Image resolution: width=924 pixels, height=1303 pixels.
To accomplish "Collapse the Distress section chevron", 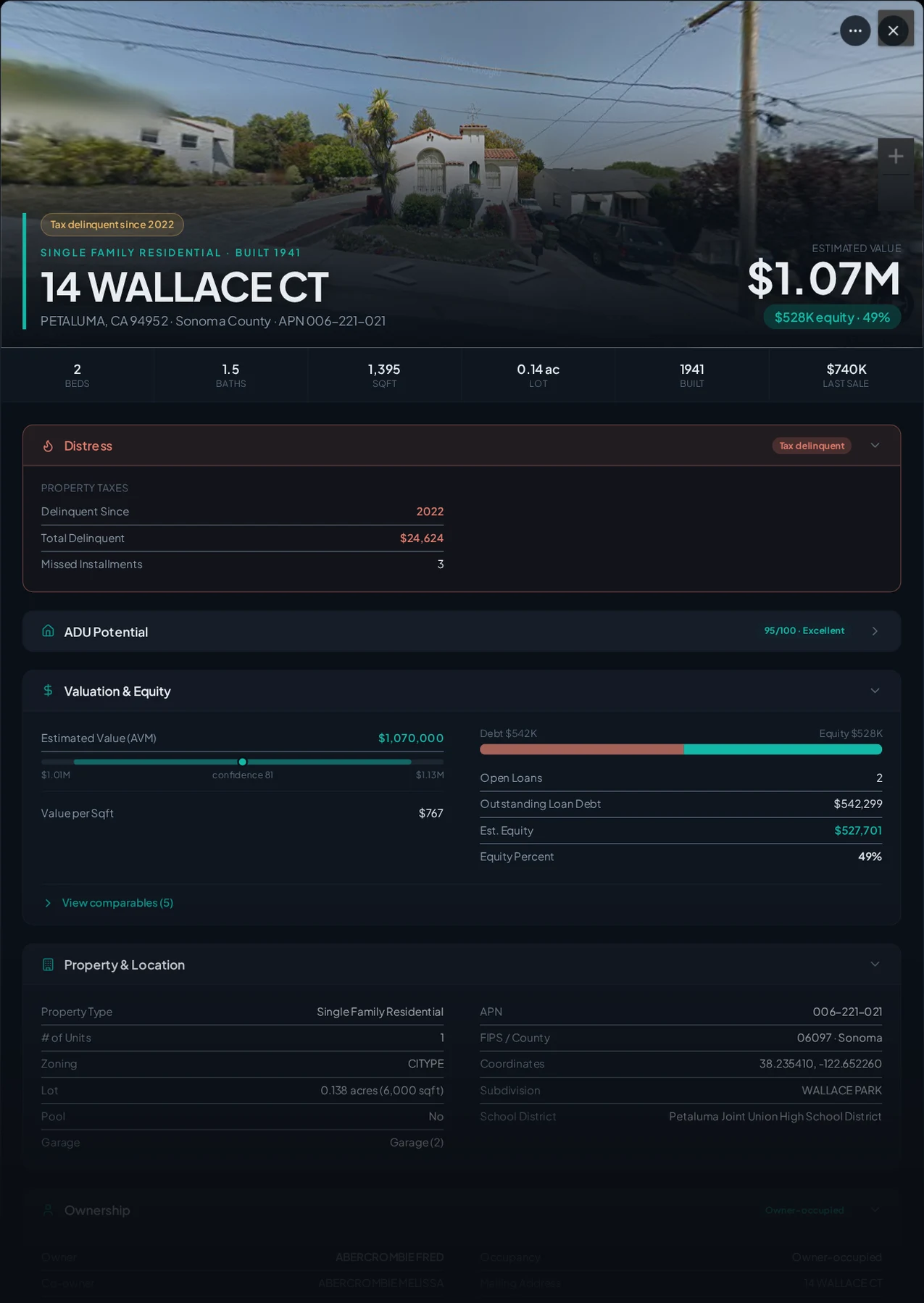I will pos(875,445).
